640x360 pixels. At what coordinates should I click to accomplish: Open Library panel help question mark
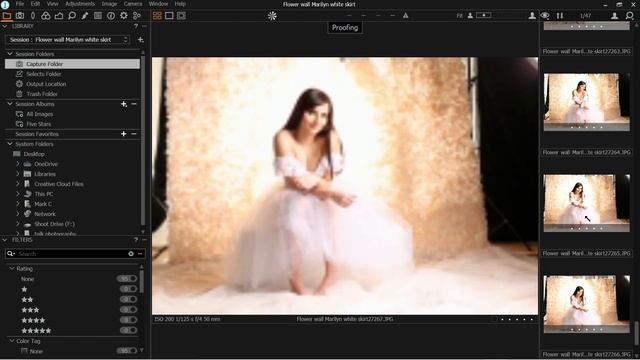pos(136,26)
